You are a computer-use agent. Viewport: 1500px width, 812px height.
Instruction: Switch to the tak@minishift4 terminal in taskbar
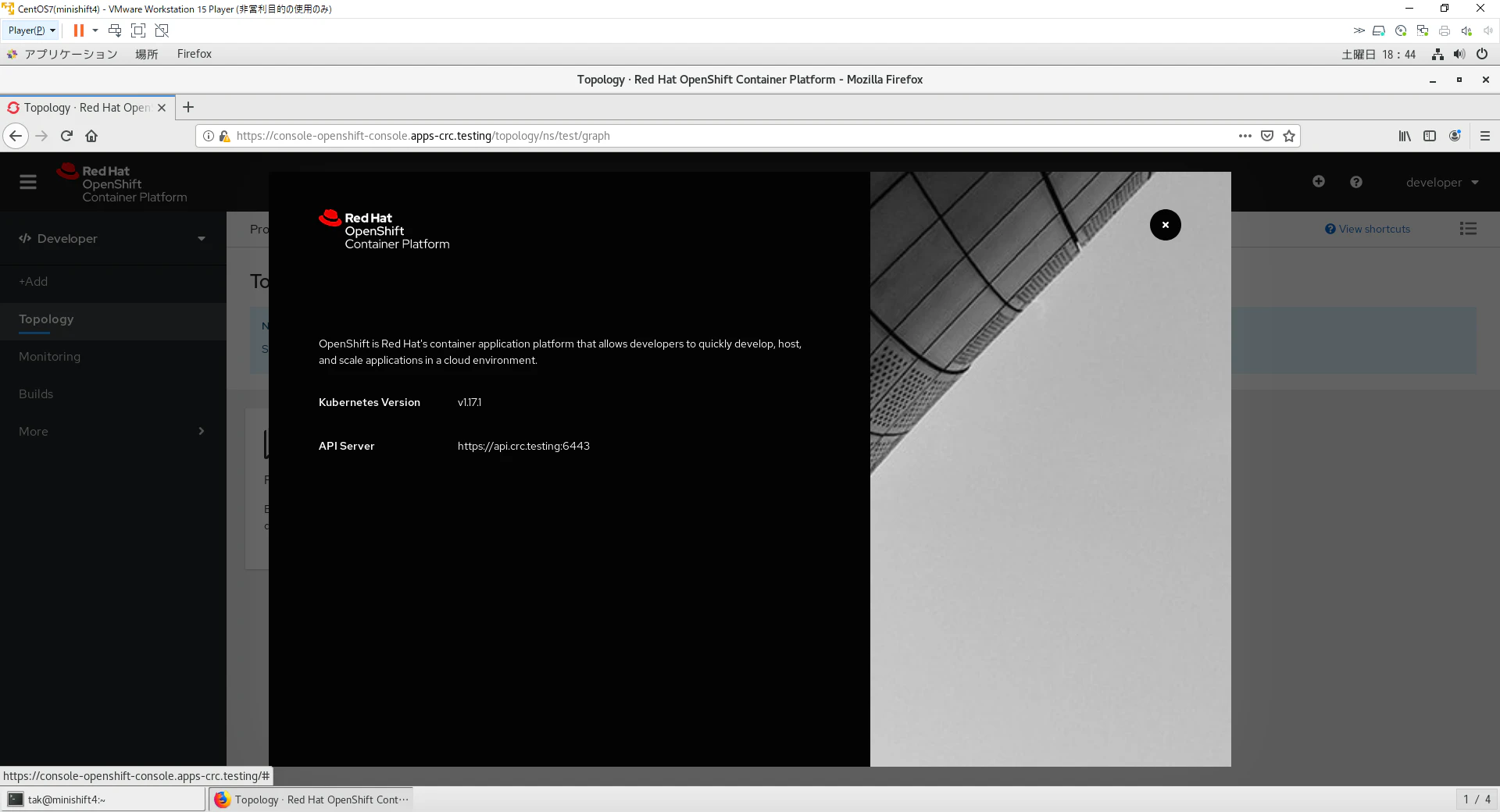point(104,800)
